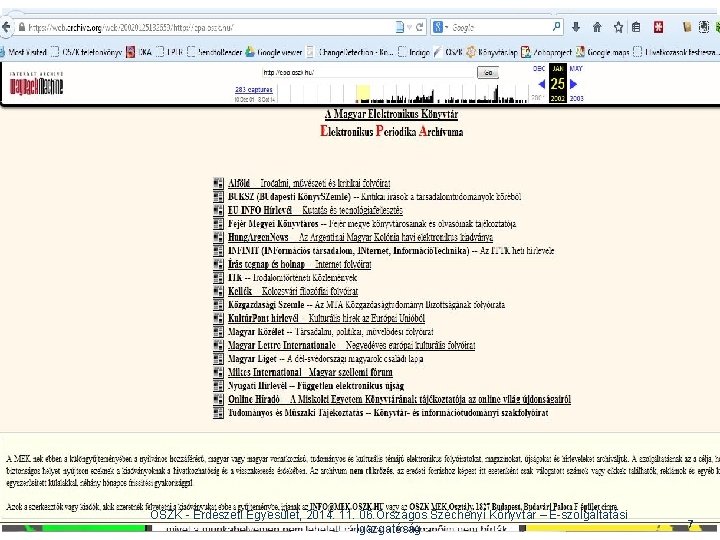
Task: Click the Wayback Machine URL input field
Action: pyautogui.click(x=369, y=72)
